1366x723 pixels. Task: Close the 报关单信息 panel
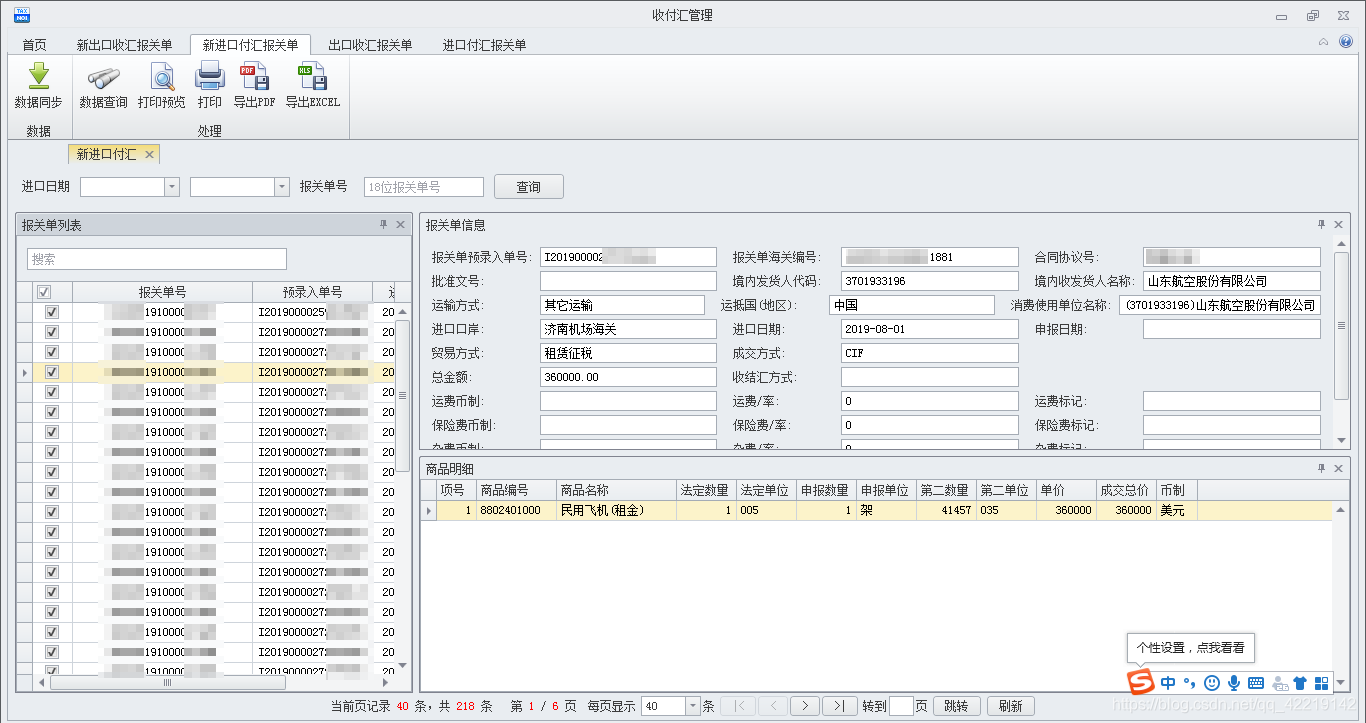[1339, 225]
